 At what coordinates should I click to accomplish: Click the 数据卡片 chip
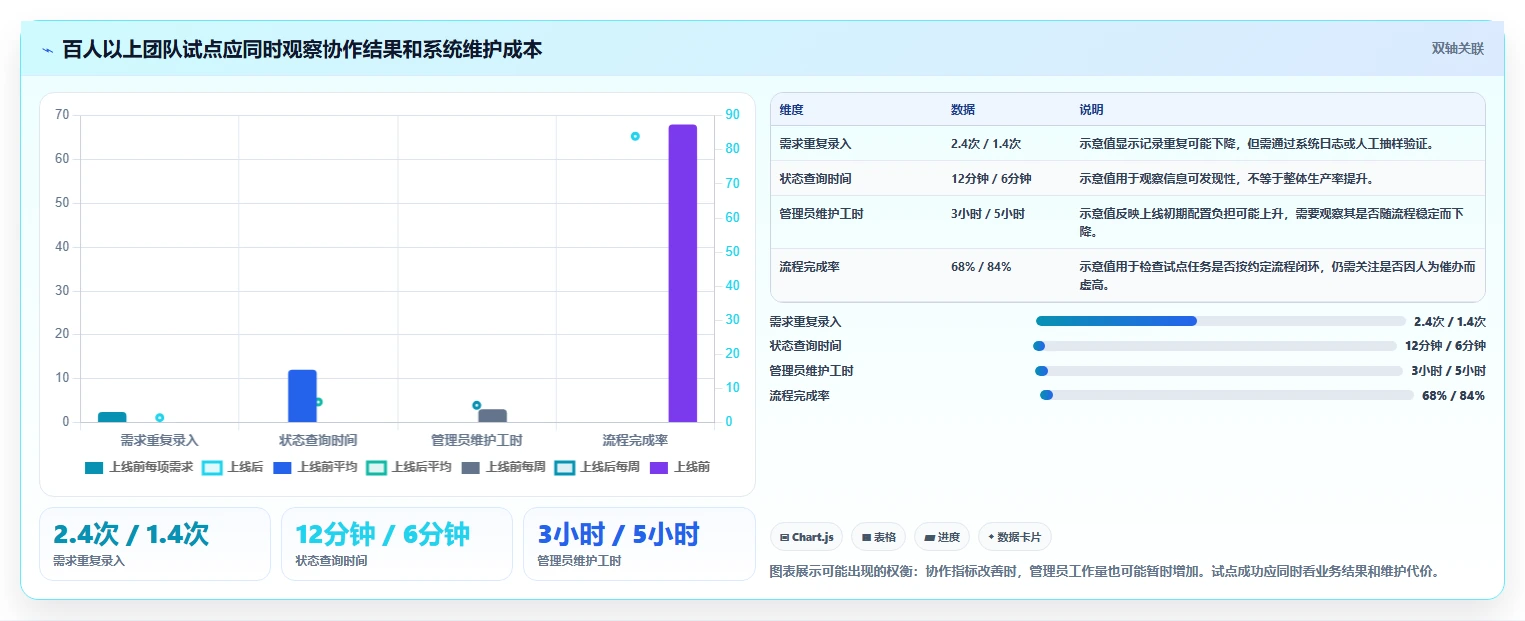click(1014, 537)
